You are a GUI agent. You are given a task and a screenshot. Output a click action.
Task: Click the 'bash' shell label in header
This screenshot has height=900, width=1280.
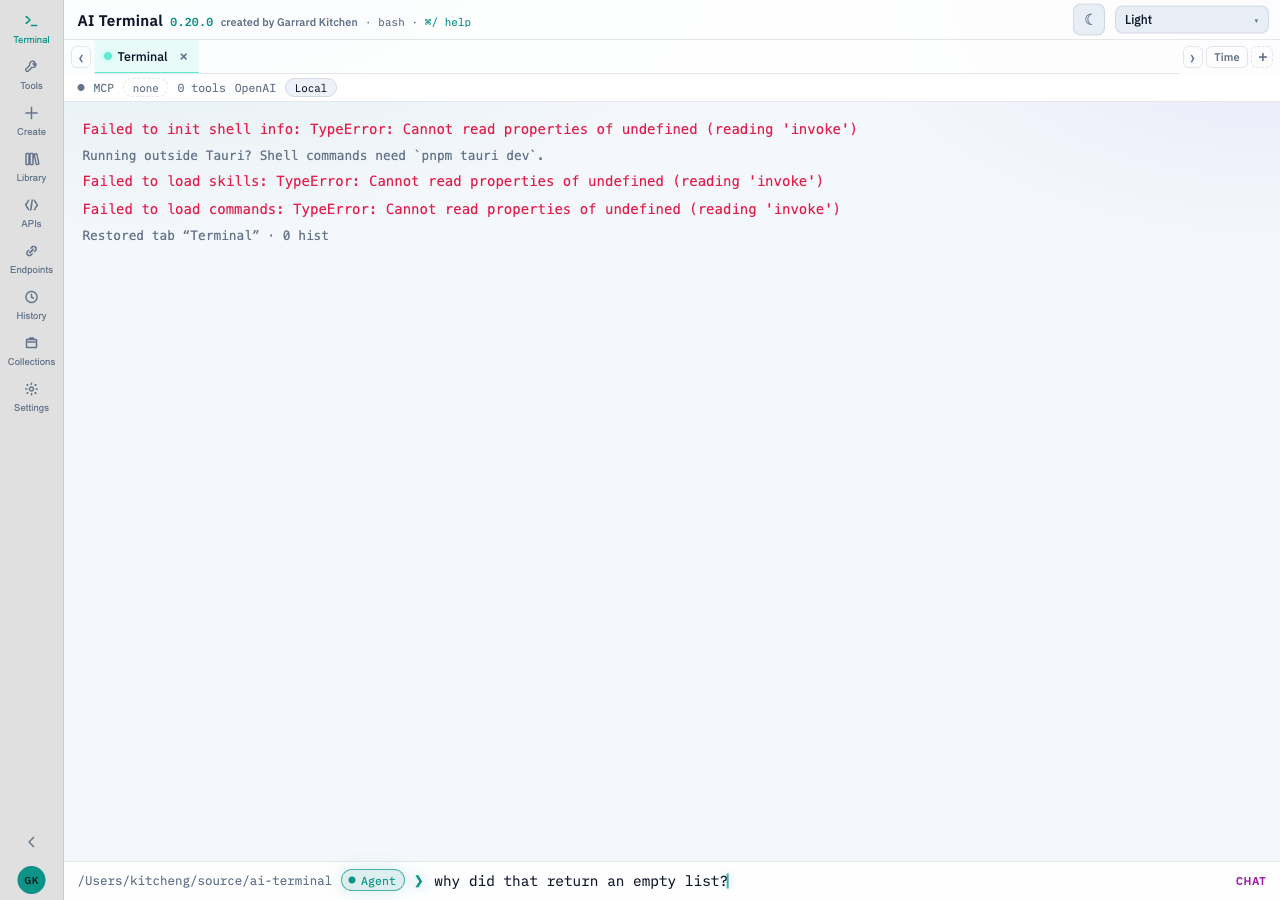(x=391, y=22)
